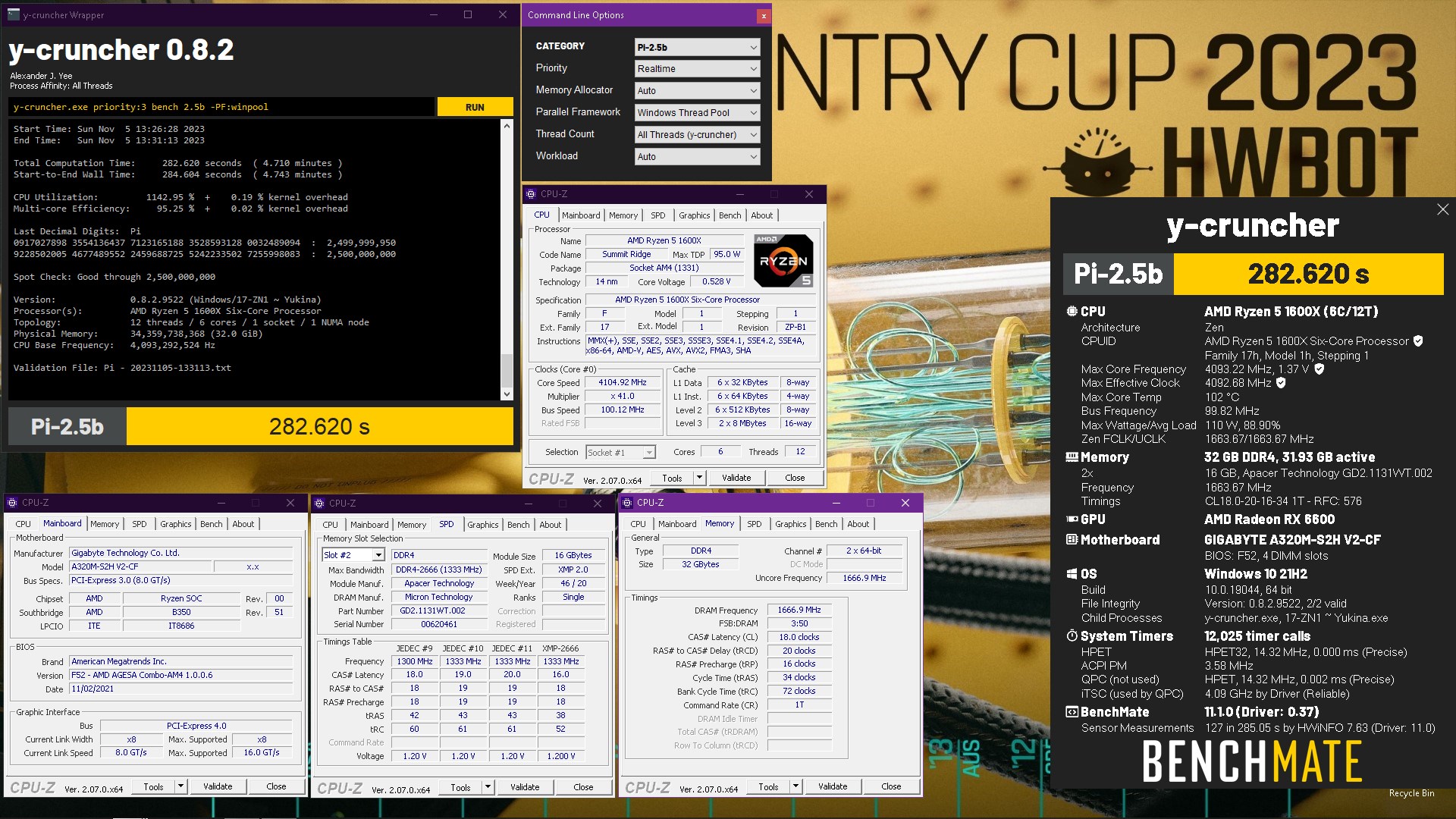Open the Priority dropdown set to Realtime
Screen dimensions: 1456x819
coord(697,69)
